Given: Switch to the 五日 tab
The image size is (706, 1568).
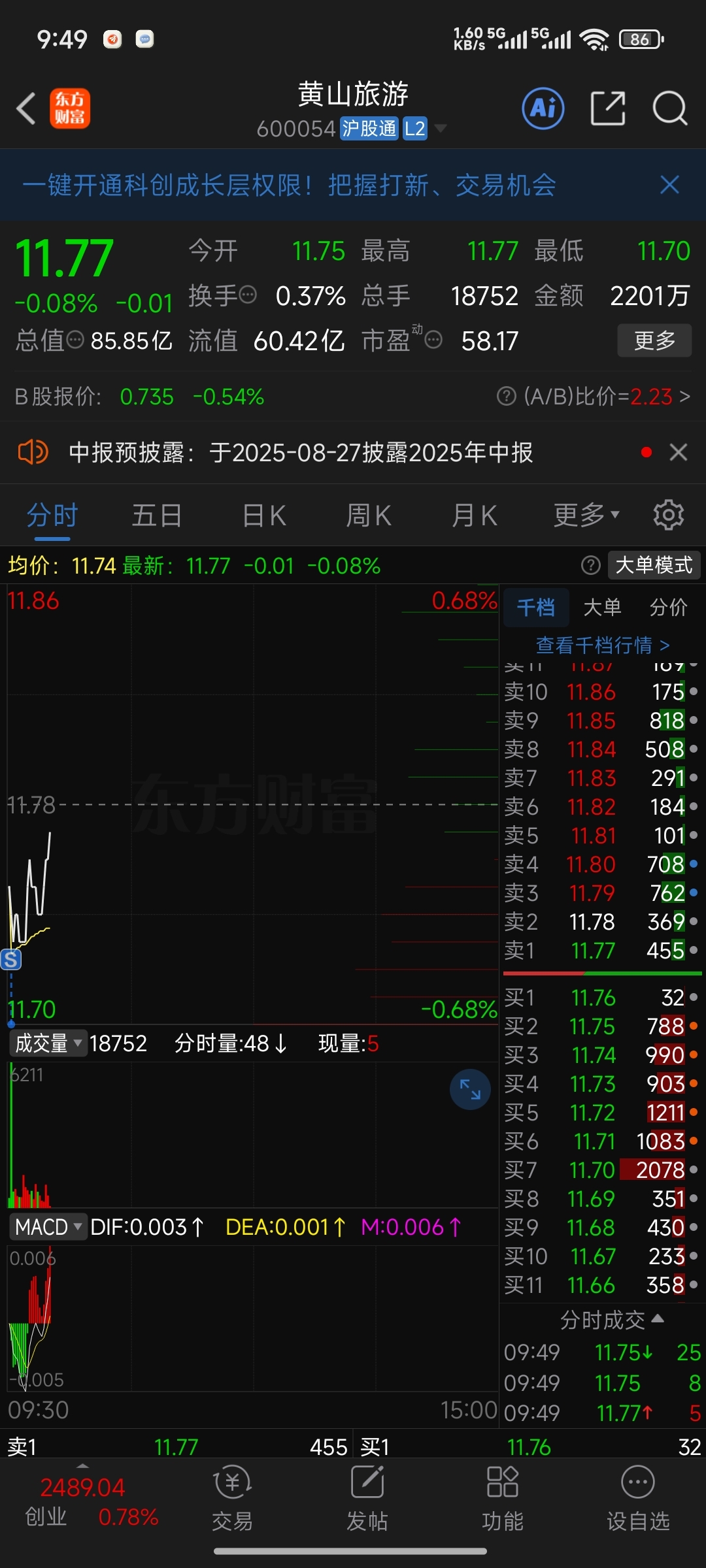Looking at the screenshot, I should pyautogui.click(x=157, y=515).
